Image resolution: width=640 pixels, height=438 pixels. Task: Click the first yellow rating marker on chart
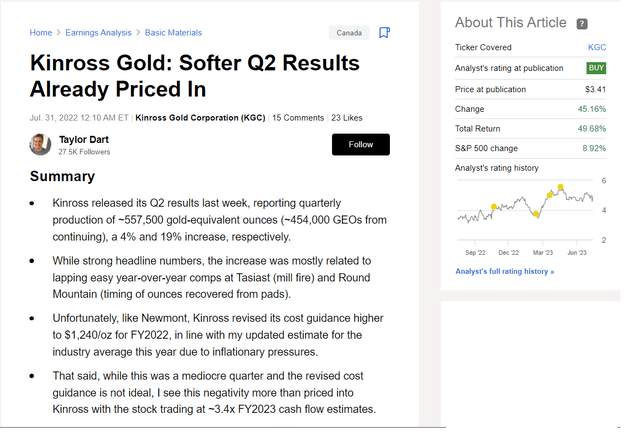493,207
